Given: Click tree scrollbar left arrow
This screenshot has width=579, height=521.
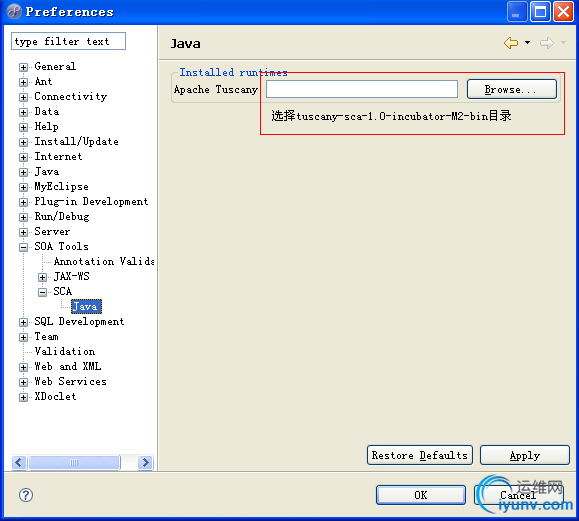Looking at the screenshot, I should pos(19,462).
